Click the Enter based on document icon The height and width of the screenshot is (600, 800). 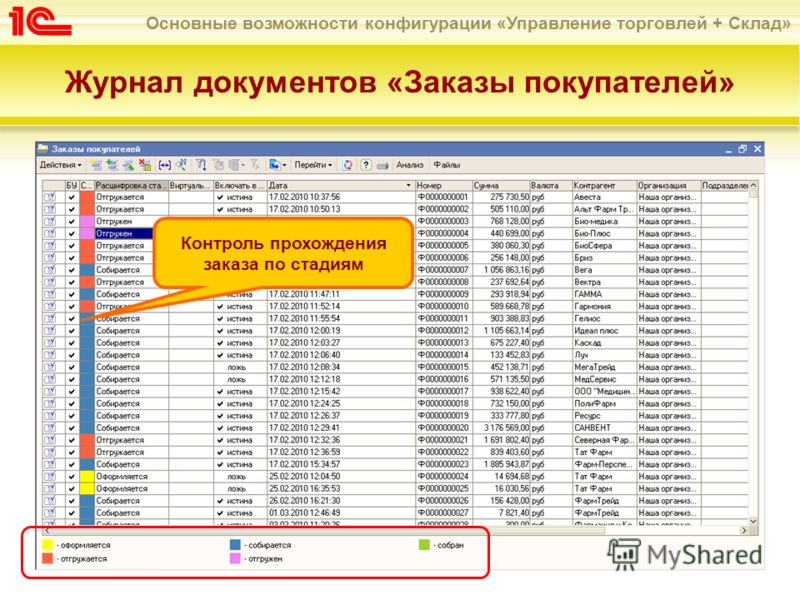pos(275,165)
